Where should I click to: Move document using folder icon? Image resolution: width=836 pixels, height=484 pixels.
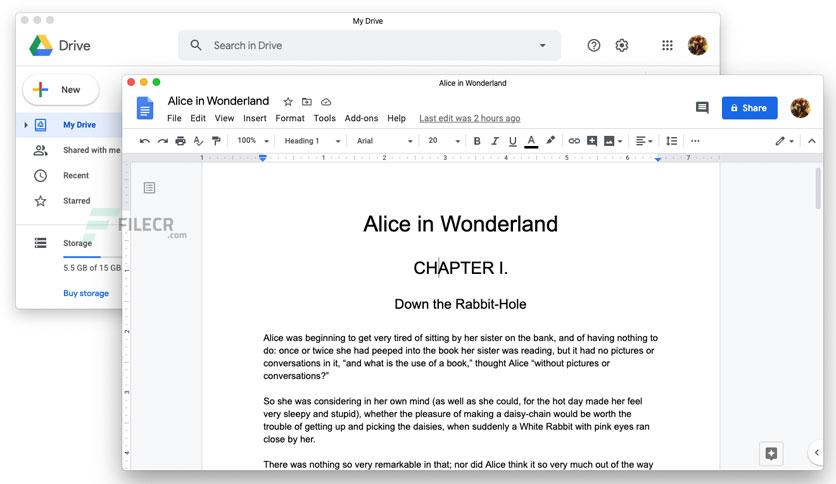(307, 101)
